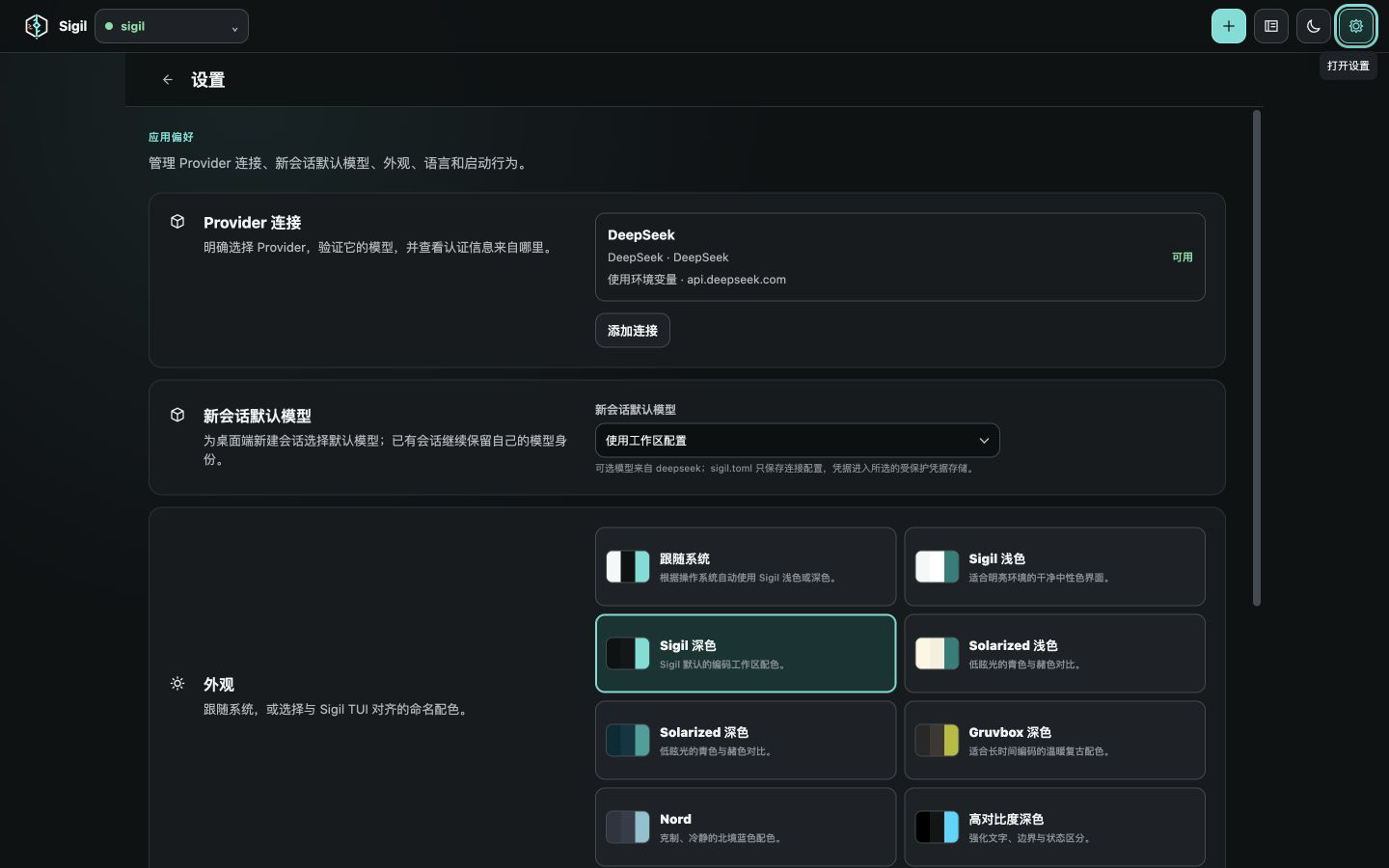Open the sigil workspace dropdown
Image resolution: width=1389 pixels, height=868 pixels.
(172, 26)
